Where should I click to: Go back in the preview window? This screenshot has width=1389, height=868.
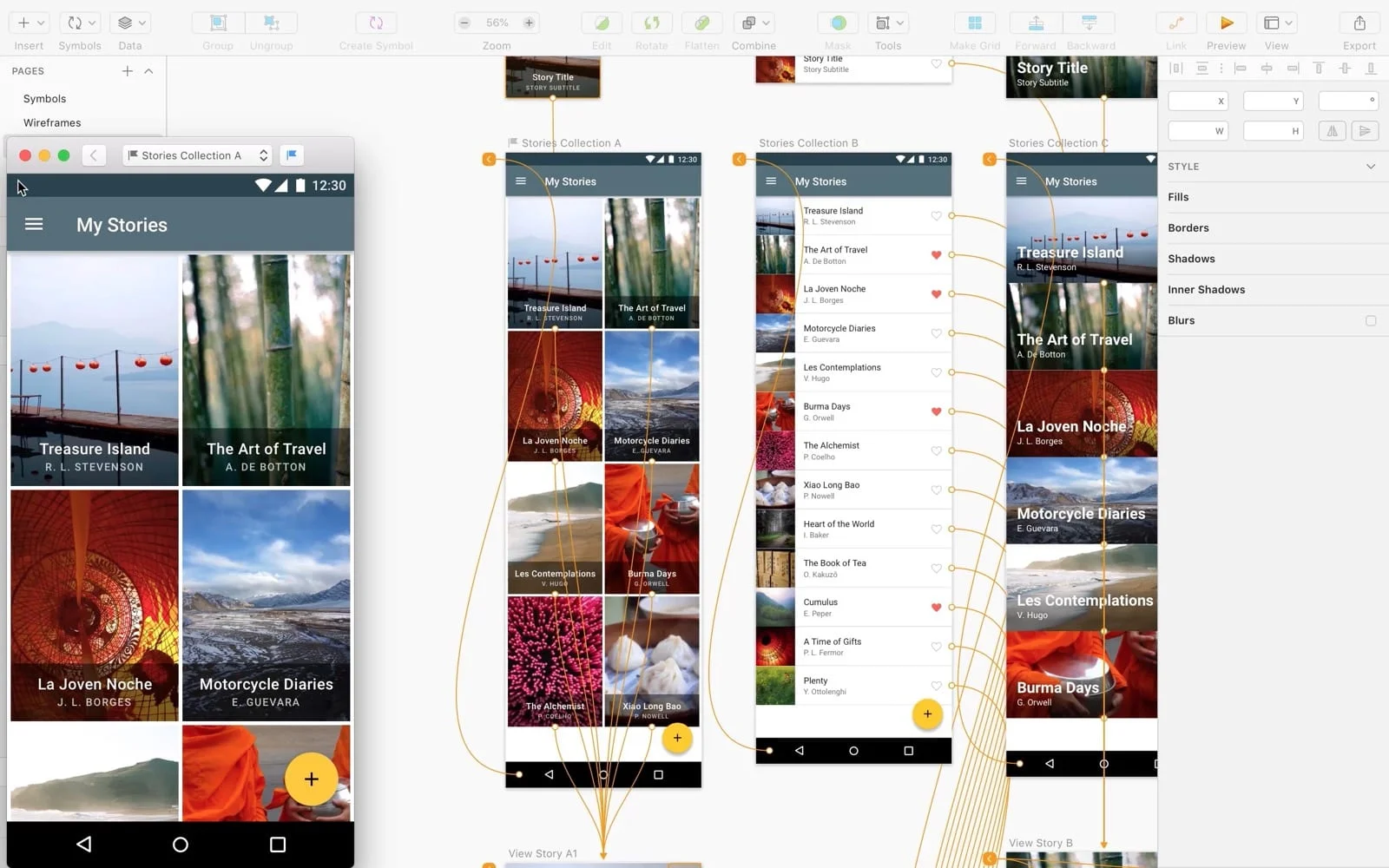pyautogui.click(x=94, y=155)
